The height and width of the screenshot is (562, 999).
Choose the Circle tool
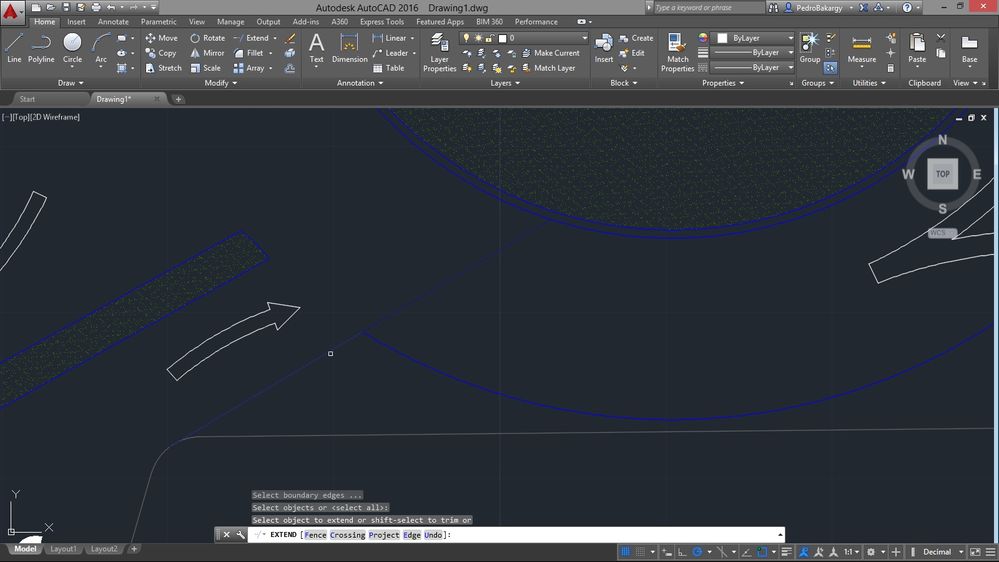[72, 48]
